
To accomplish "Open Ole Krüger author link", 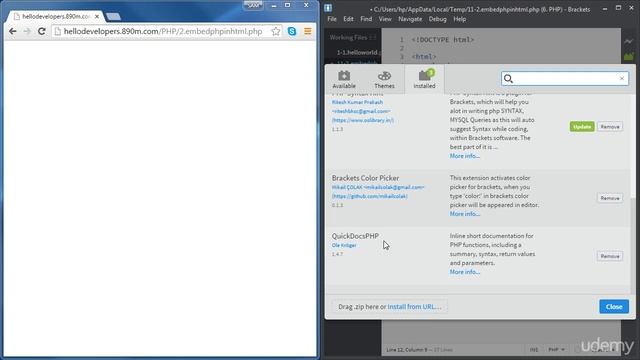I will tap(344, 245).
